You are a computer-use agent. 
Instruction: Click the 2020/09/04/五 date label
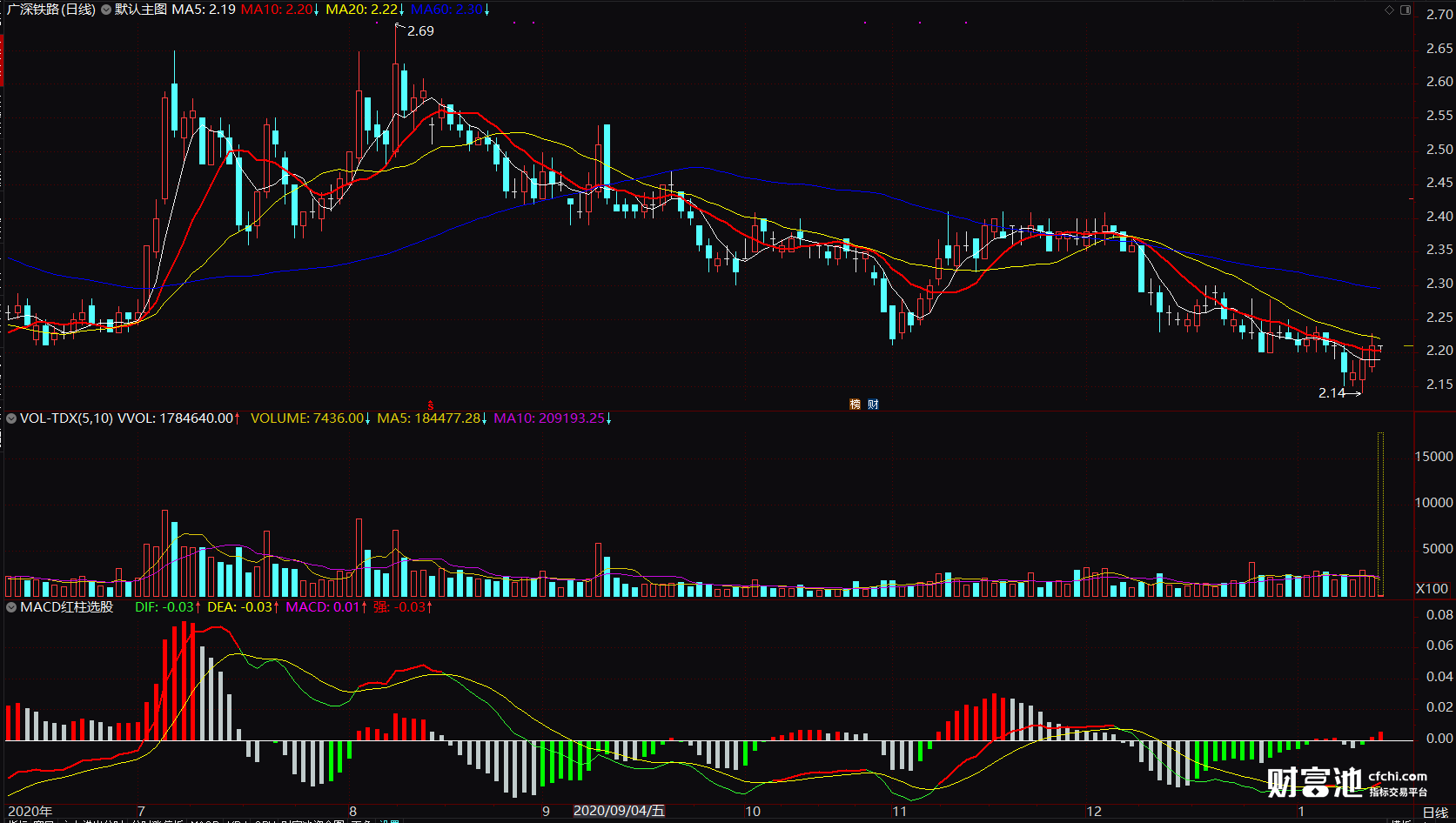(x=619, y=811)
